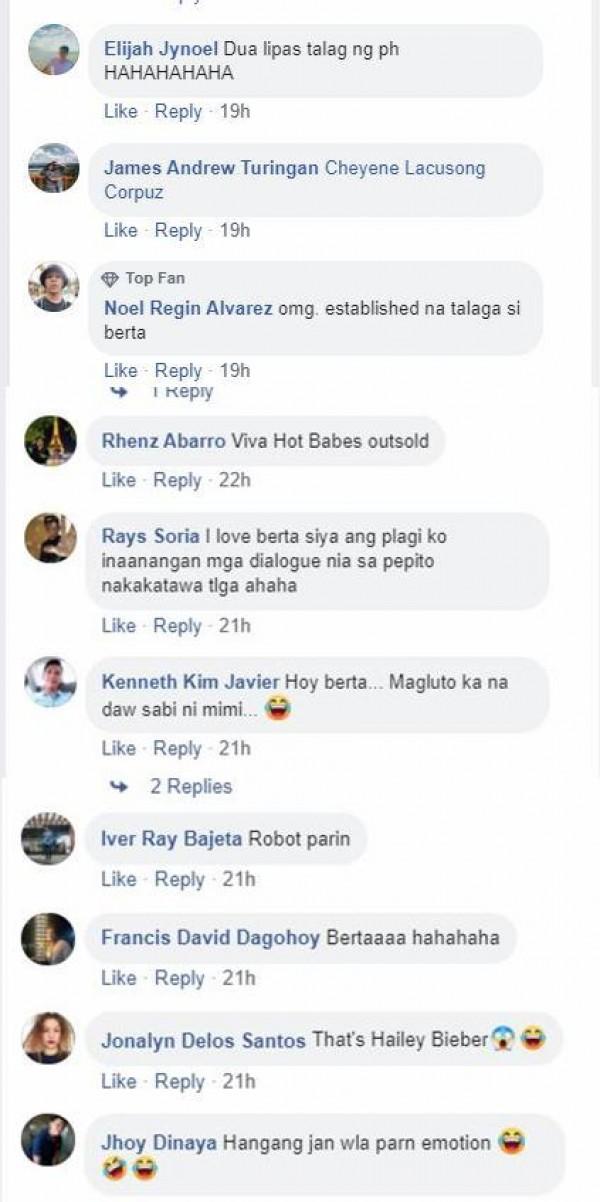Click Rhenz Abarro's profile avatar
This screenshot has width=600, height=1202.
(x=50, y=441)
